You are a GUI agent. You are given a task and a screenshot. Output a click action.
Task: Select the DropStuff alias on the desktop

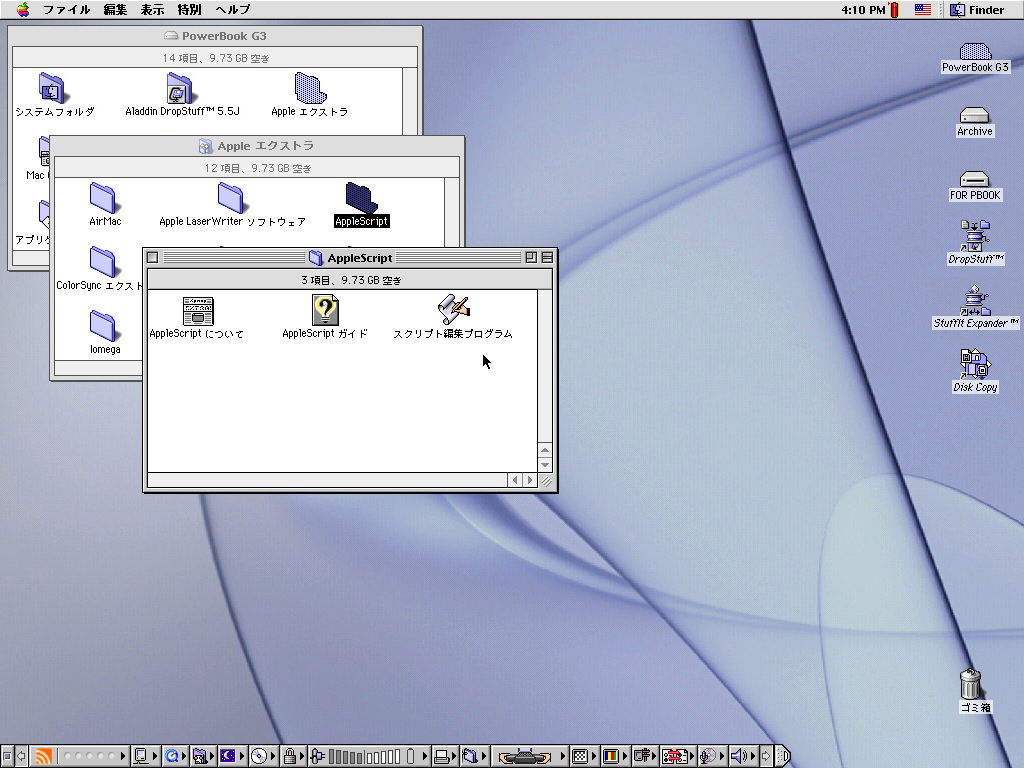click(975, 236)
